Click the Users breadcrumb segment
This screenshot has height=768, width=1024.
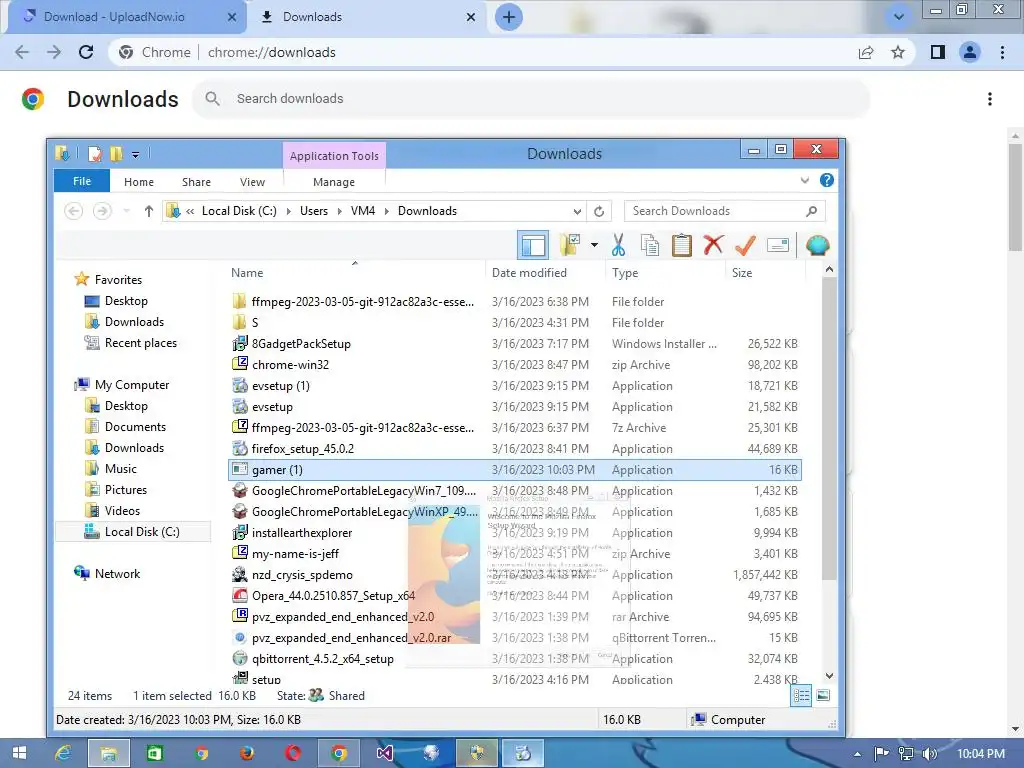[313, 211]
